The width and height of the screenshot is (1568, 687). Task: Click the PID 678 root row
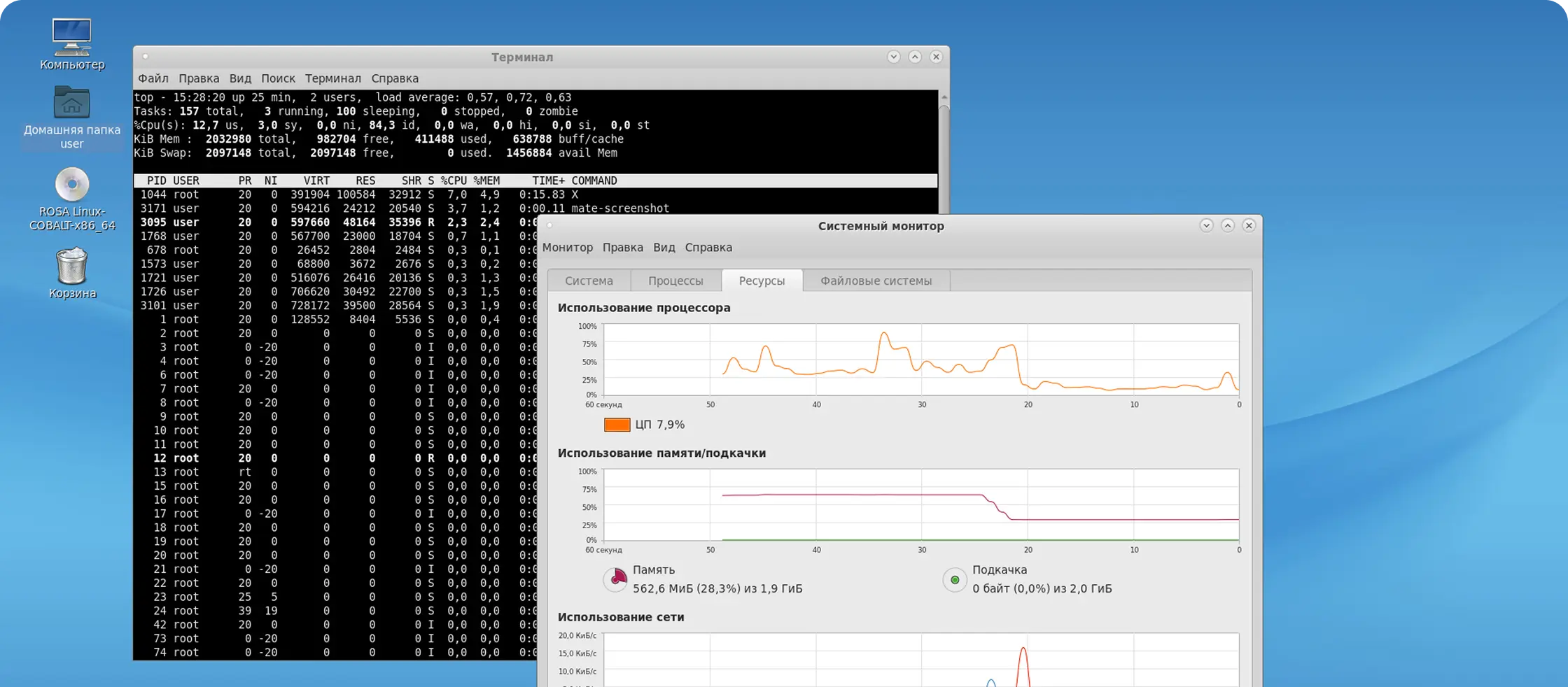tap(335, 250)
